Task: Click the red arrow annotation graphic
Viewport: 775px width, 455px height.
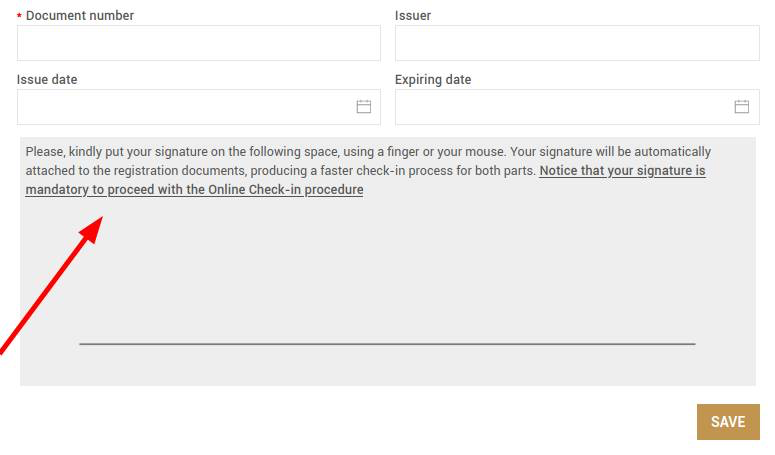Action: [x=51, y=285]
